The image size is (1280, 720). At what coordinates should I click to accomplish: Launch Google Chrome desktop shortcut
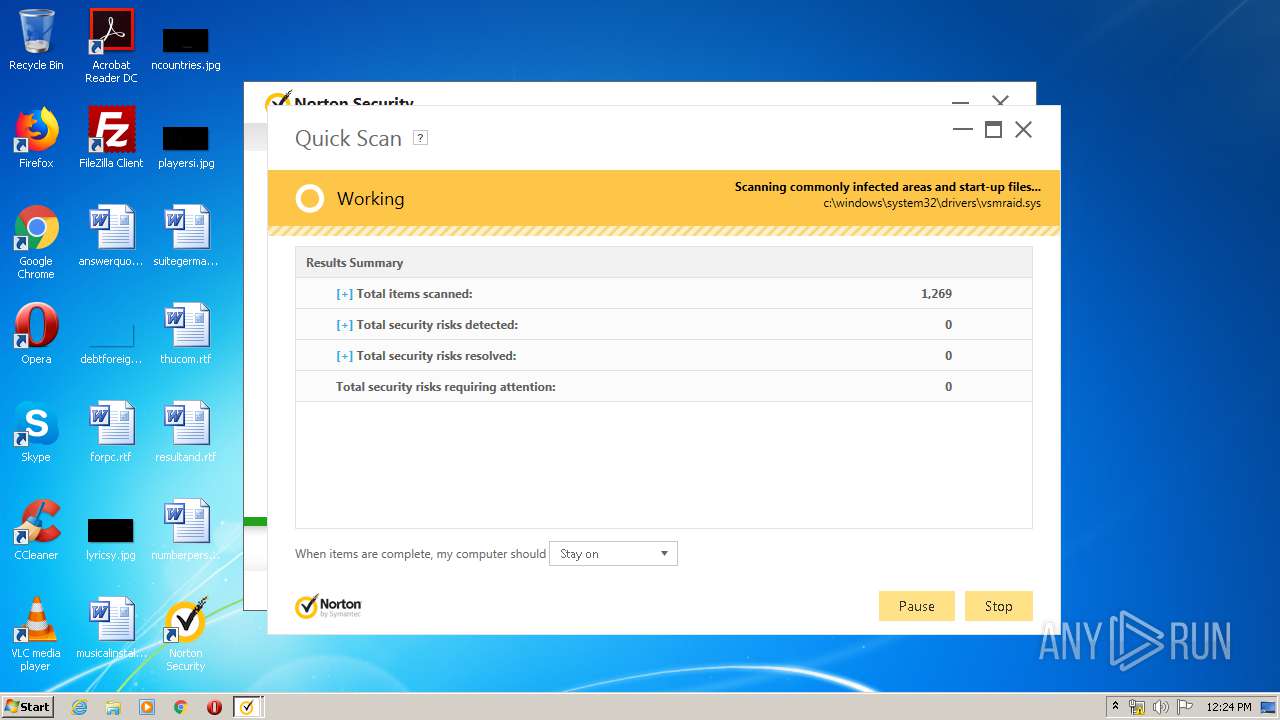click(36, 242)
